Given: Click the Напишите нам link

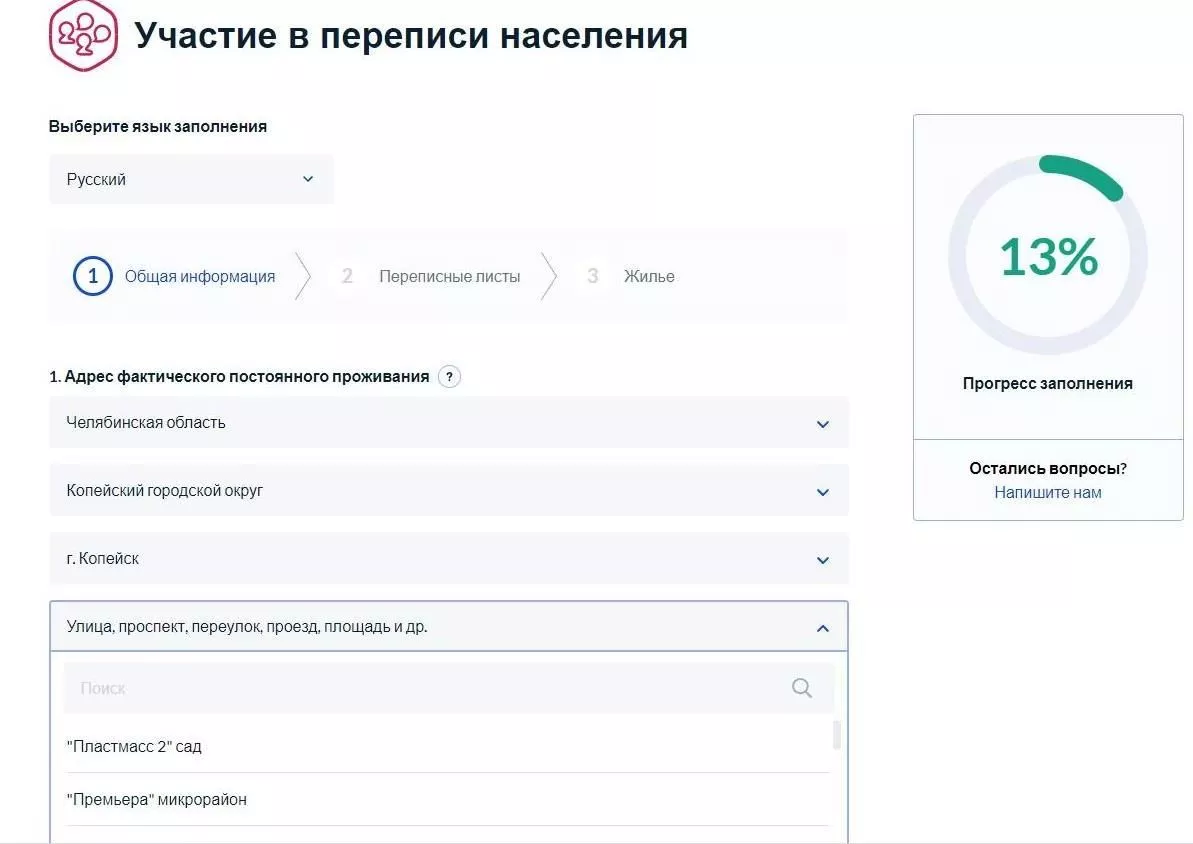Looking at the screenshot, I should (1047, 492).
